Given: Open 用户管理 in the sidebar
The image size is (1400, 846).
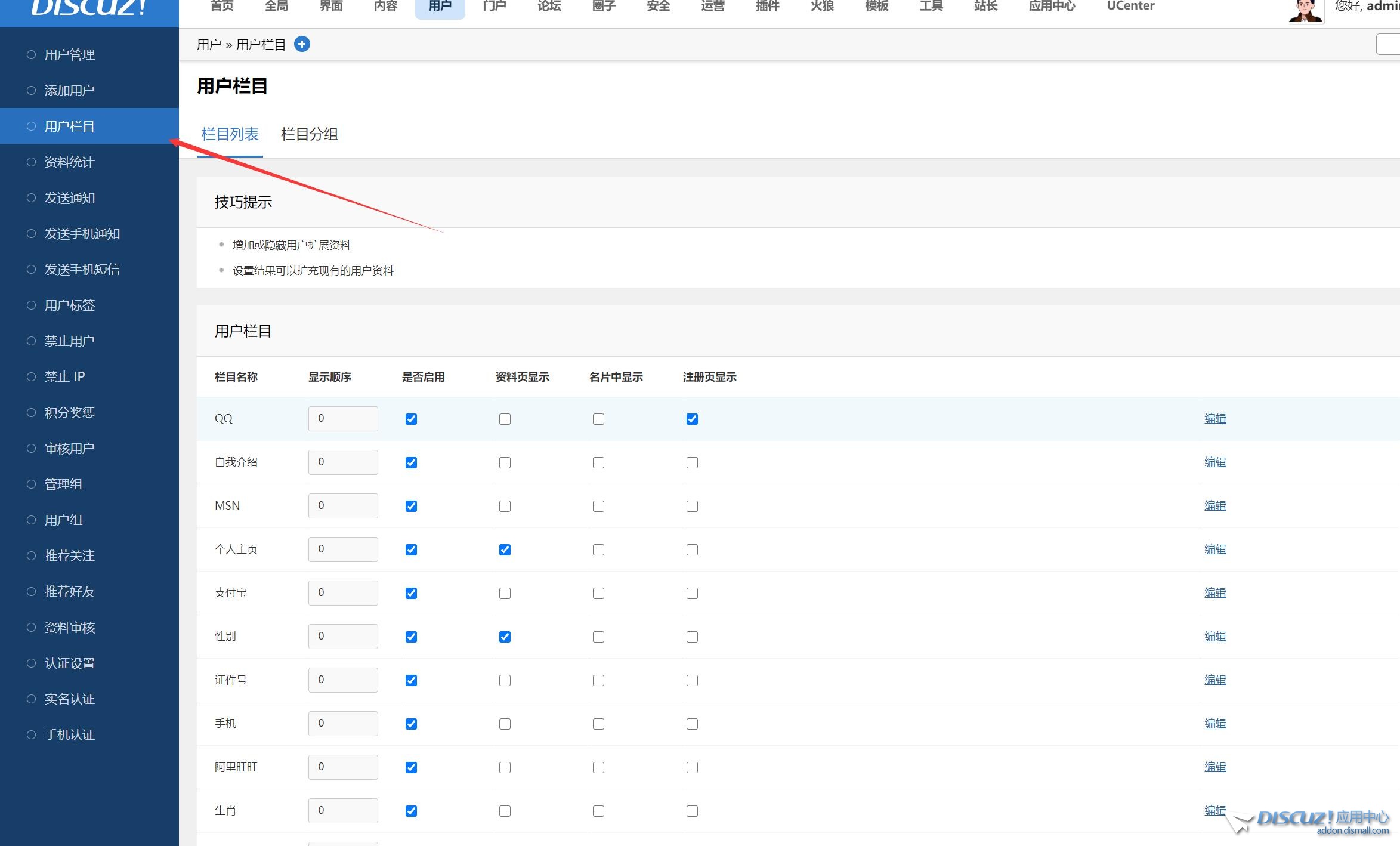Looking at the screenshot, I should [70, 55].
